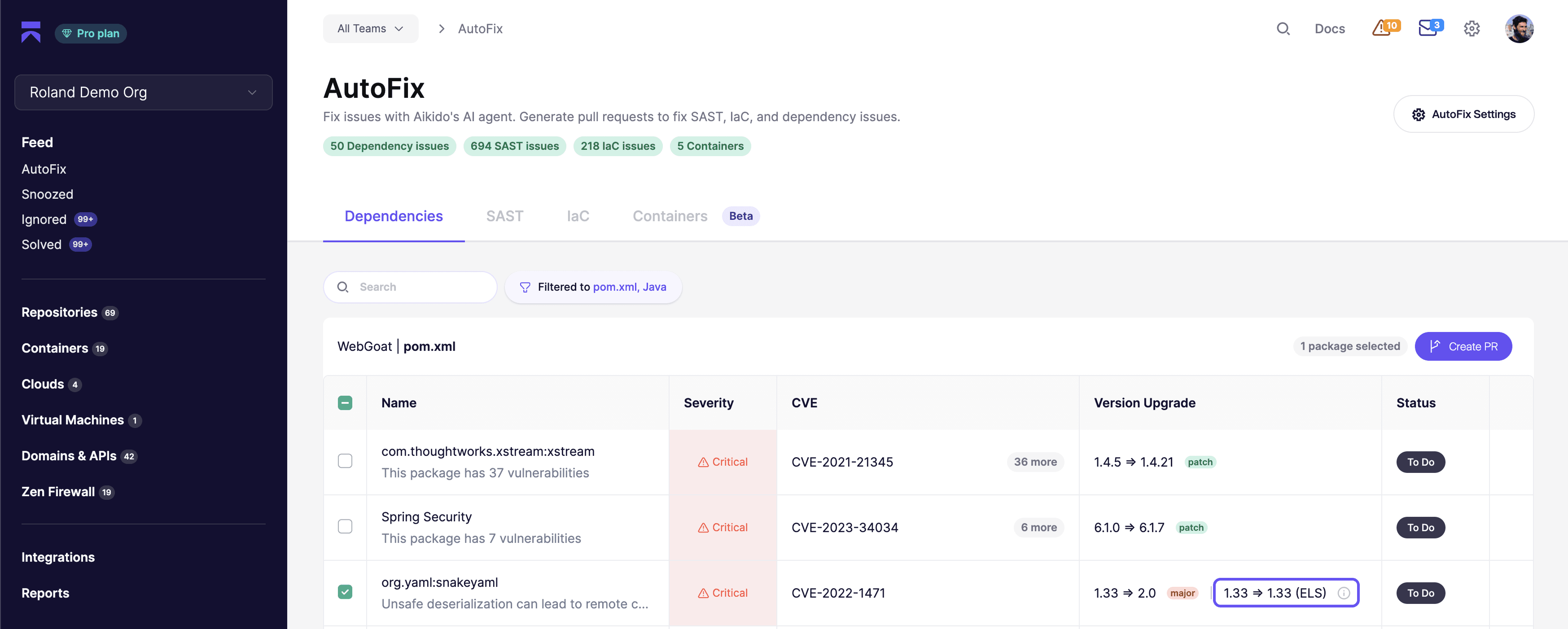
Task: Check the Spring Security row checkbox
Action: (x=345, y=526)
